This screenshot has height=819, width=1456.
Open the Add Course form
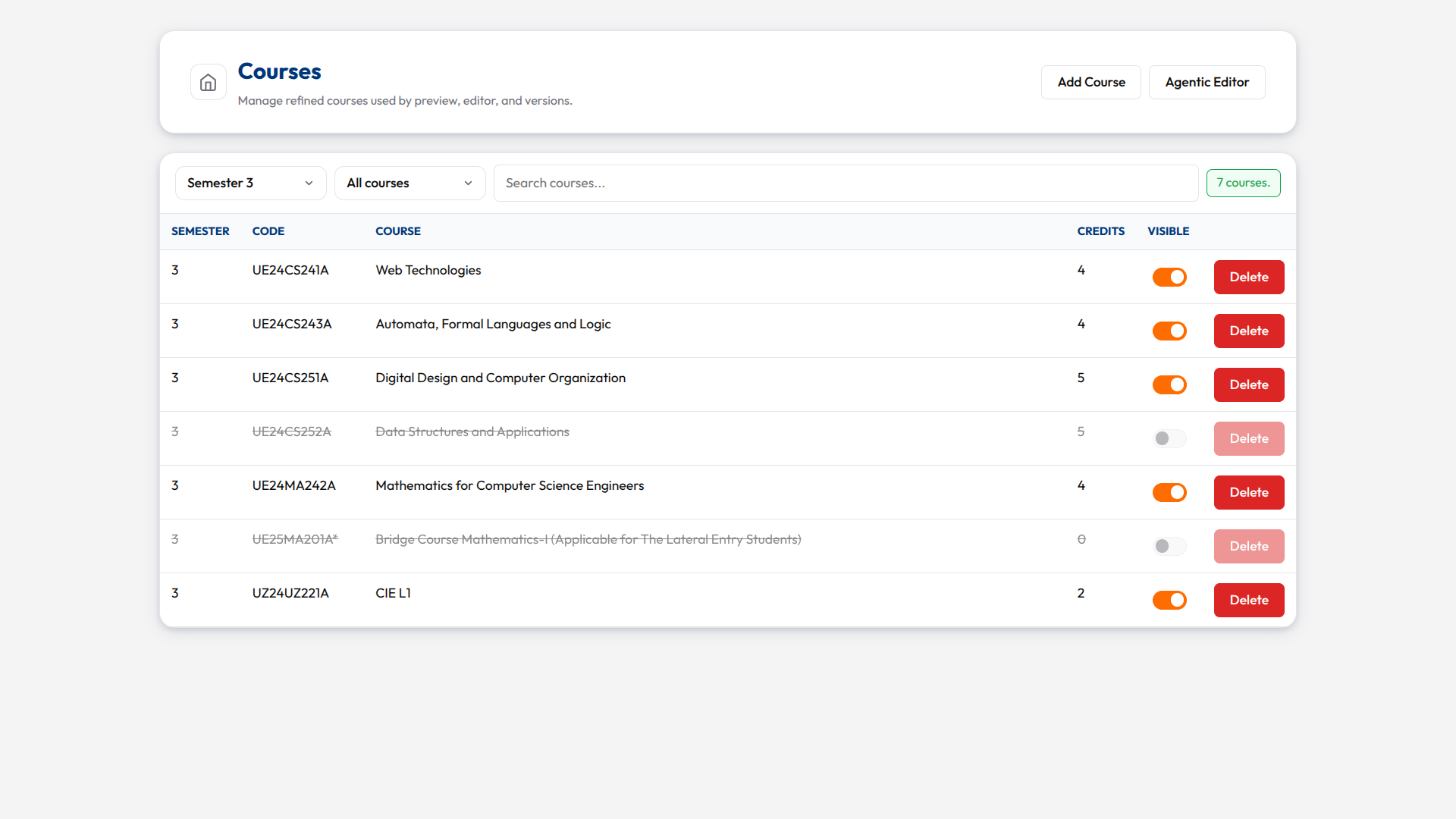pos(1090,82)
